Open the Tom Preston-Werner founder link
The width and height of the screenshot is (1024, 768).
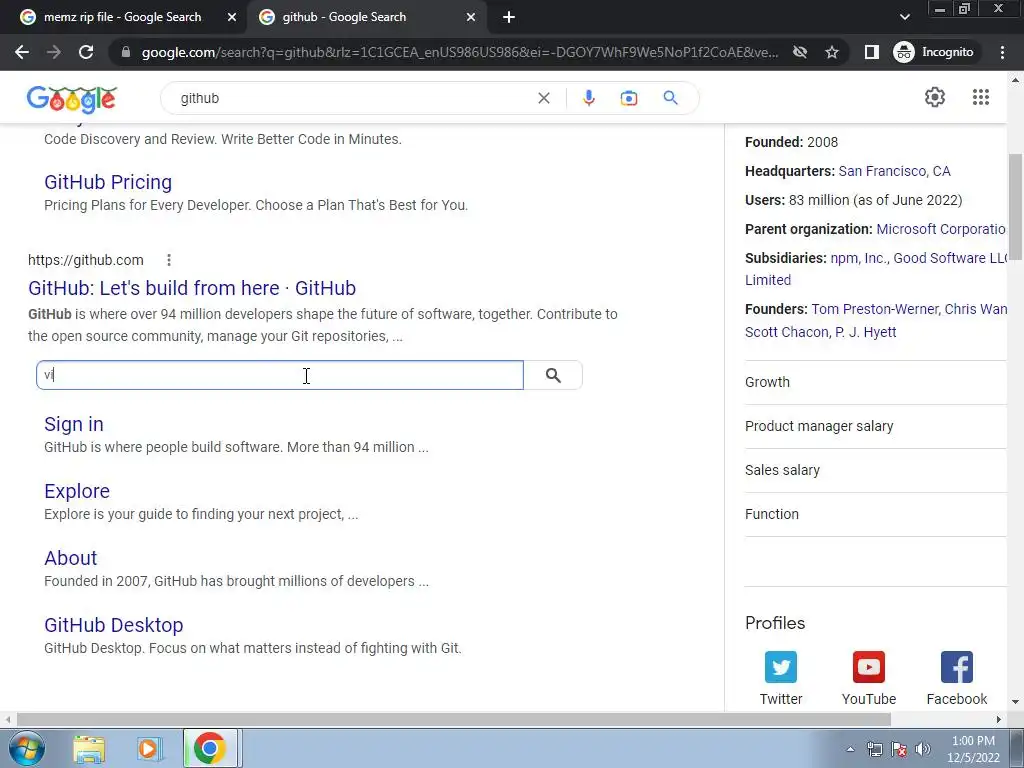[874, 309]
